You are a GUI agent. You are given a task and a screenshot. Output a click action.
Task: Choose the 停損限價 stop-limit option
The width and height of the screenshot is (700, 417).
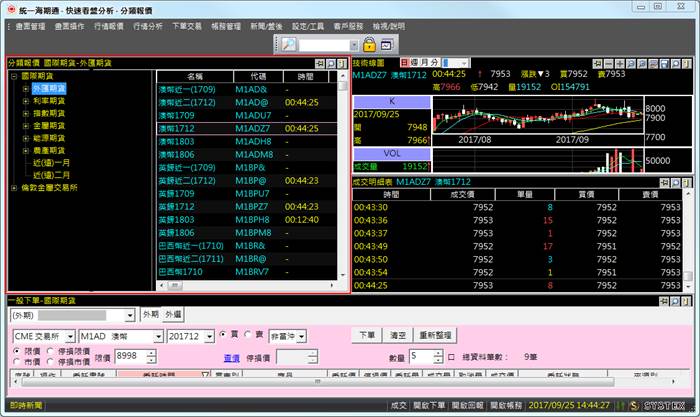pyautogui.click(x=50, y=351)
